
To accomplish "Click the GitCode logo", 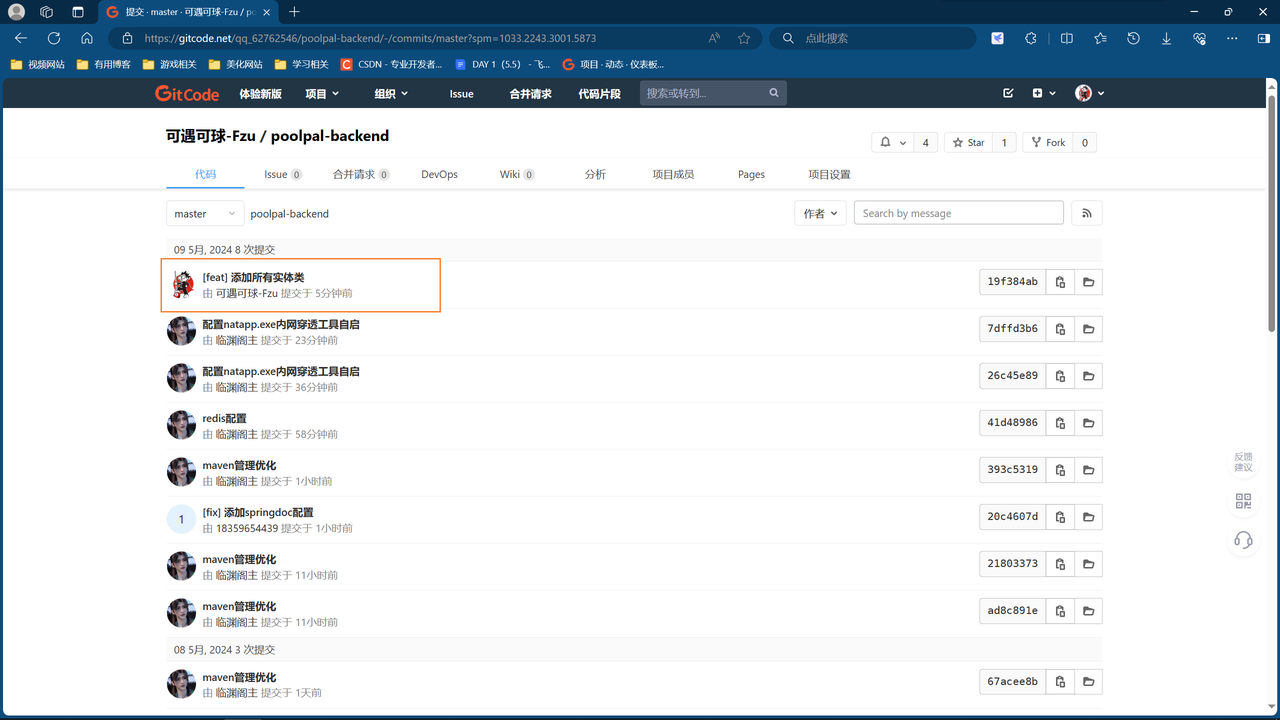I will [187, 93].
